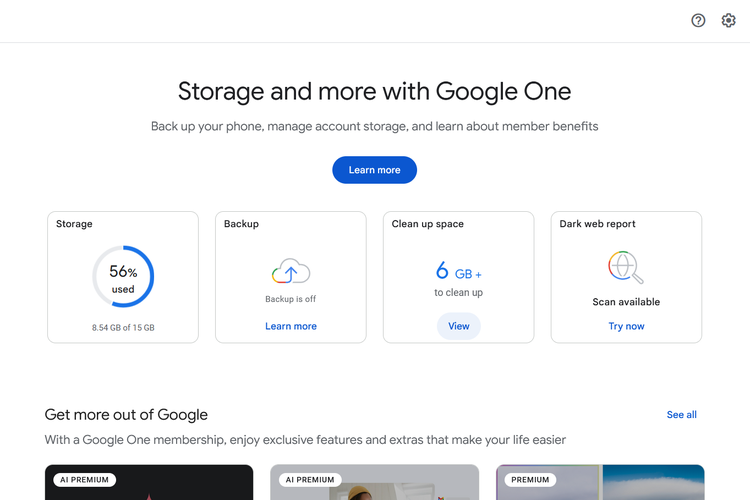Open the AI Premium card with person photo
This screenshot has width=750, height=500.
coord(374,483)
